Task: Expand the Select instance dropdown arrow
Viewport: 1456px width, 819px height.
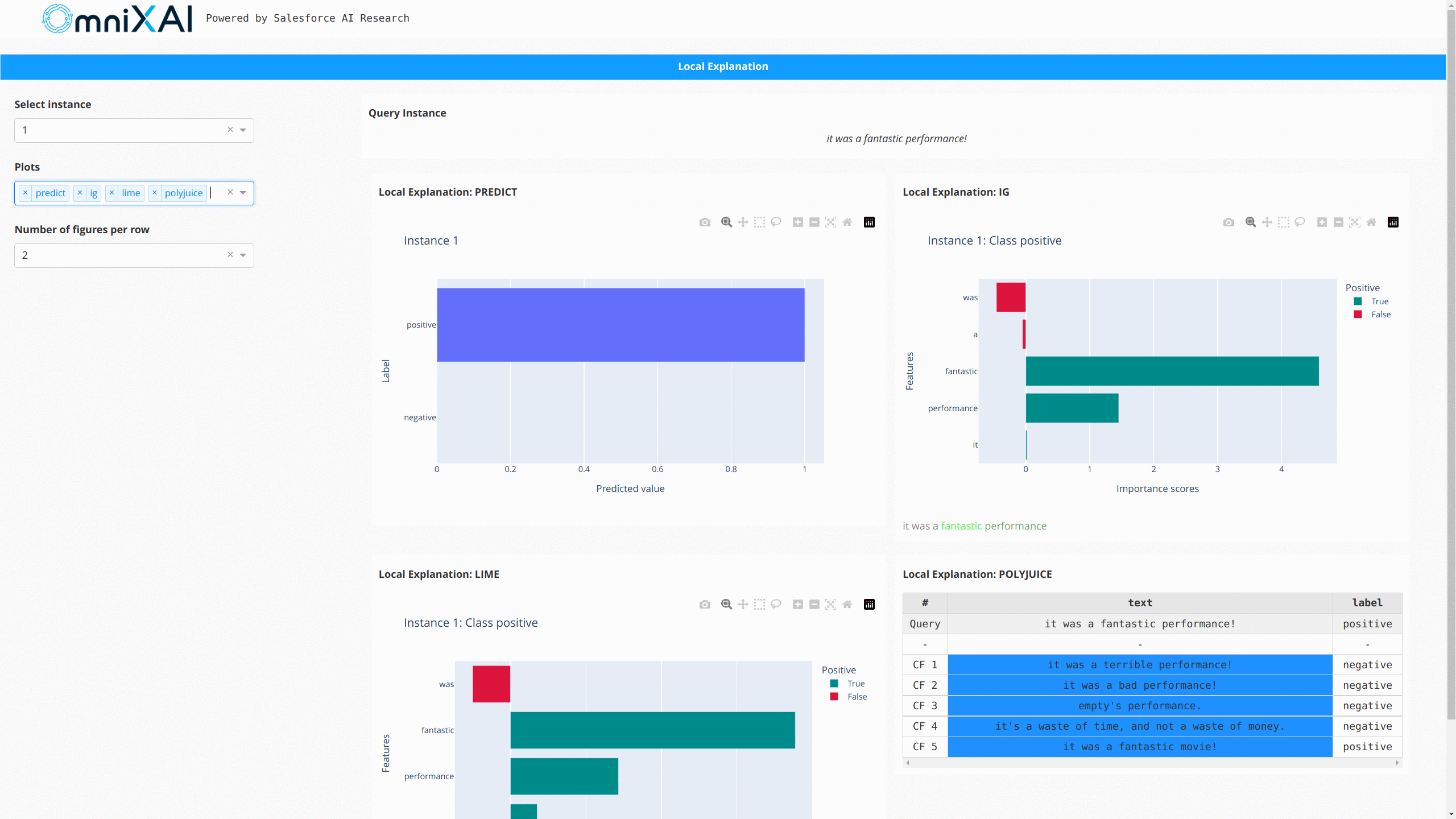Action: point(243,130)
